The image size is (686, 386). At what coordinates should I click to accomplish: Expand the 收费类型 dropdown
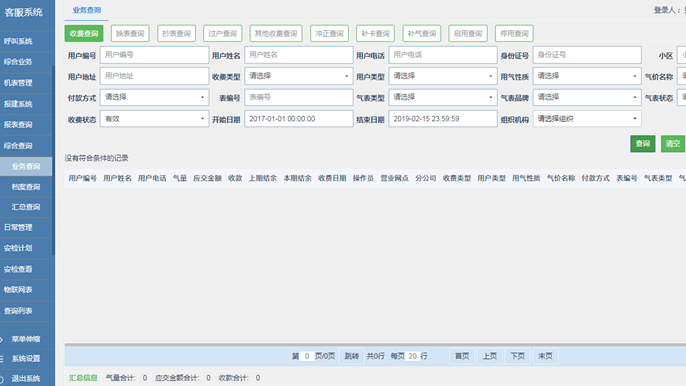(298, 76)
